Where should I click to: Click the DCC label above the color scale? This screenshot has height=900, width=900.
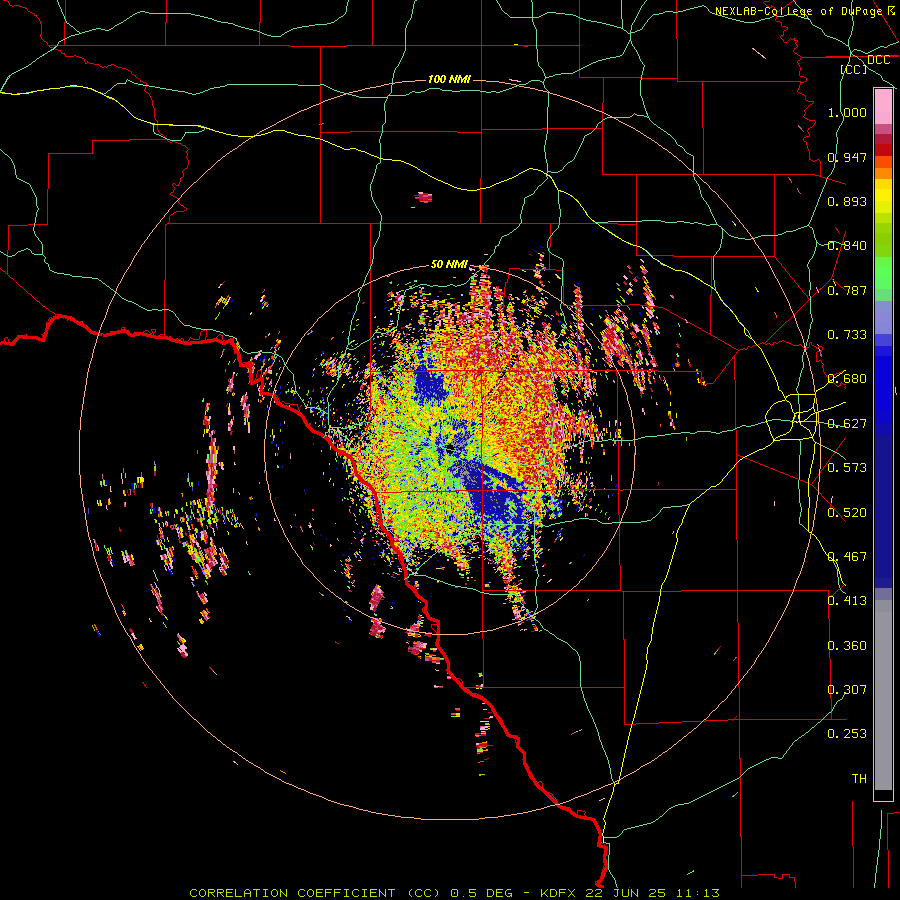pos(878,59)
